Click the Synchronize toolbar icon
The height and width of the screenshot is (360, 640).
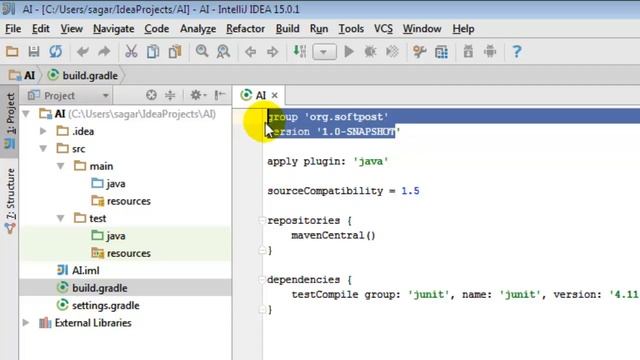pos(56,52)
